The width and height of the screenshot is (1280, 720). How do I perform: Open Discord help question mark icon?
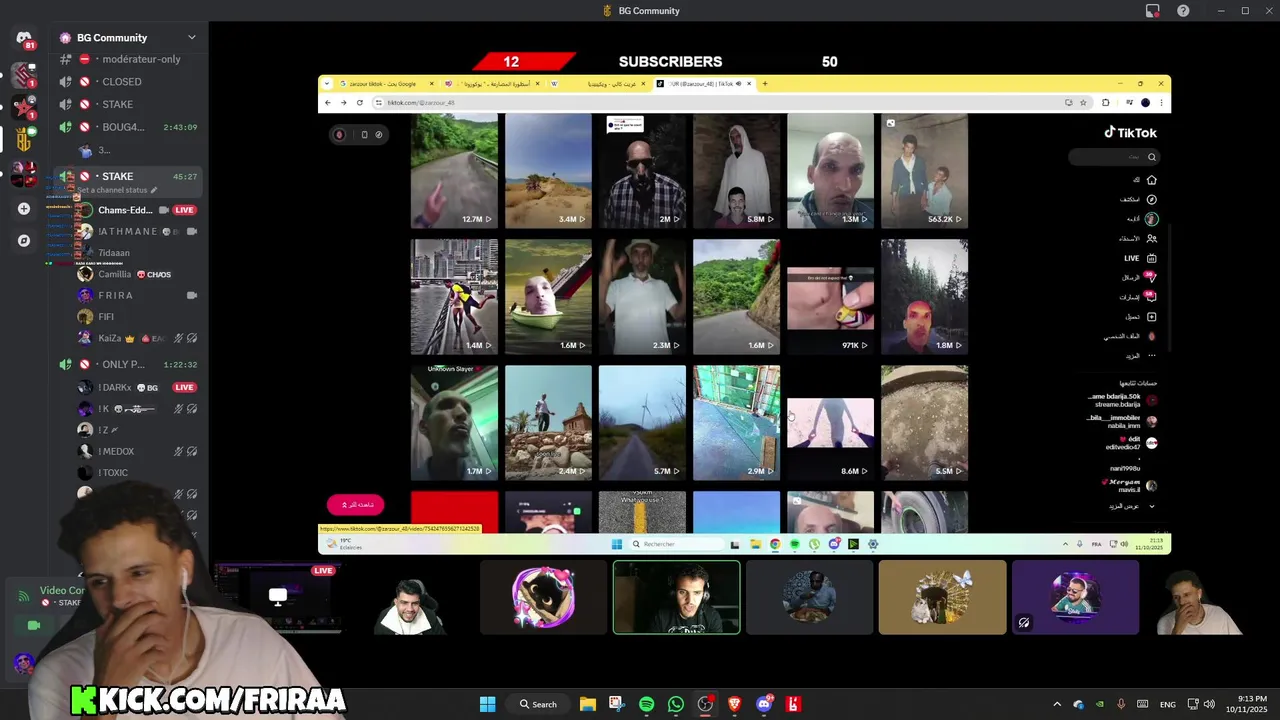tap(1183, 11)
